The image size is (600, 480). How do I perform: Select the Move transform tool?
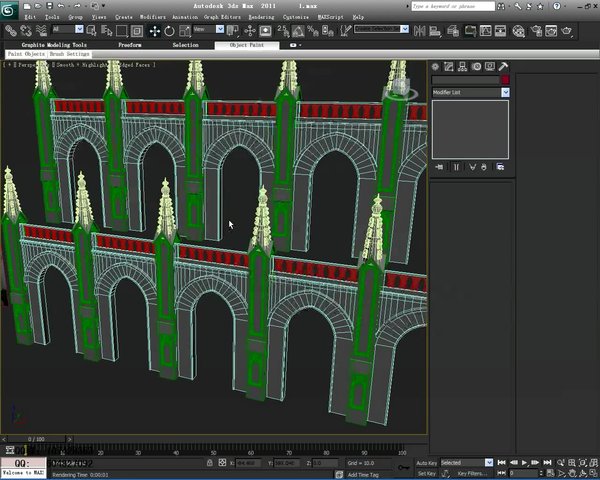pos(155,31)
